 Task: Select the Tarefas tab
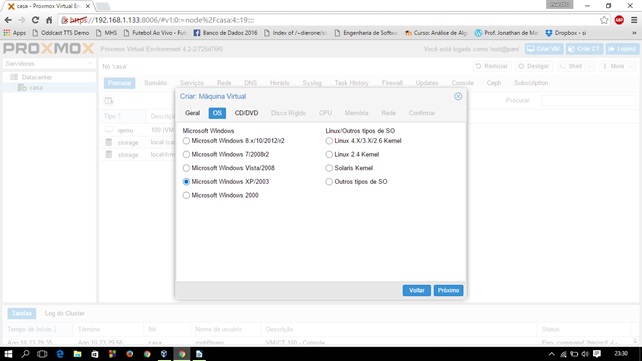pyautogui.click(x=22, y=313)
